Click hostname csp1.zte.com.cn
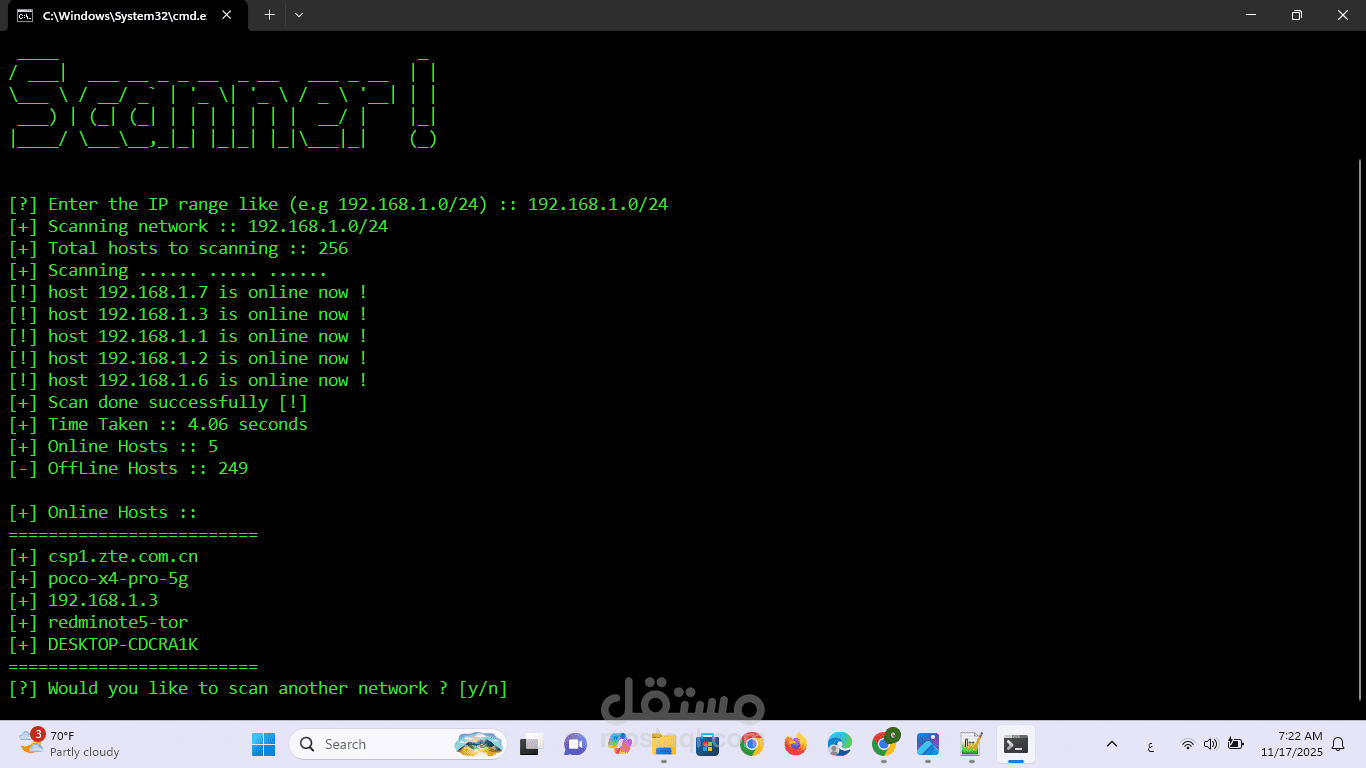Image resolution: width=1366 pixels, height=768 pixels. pyautogui.click(x=123, y=556)
